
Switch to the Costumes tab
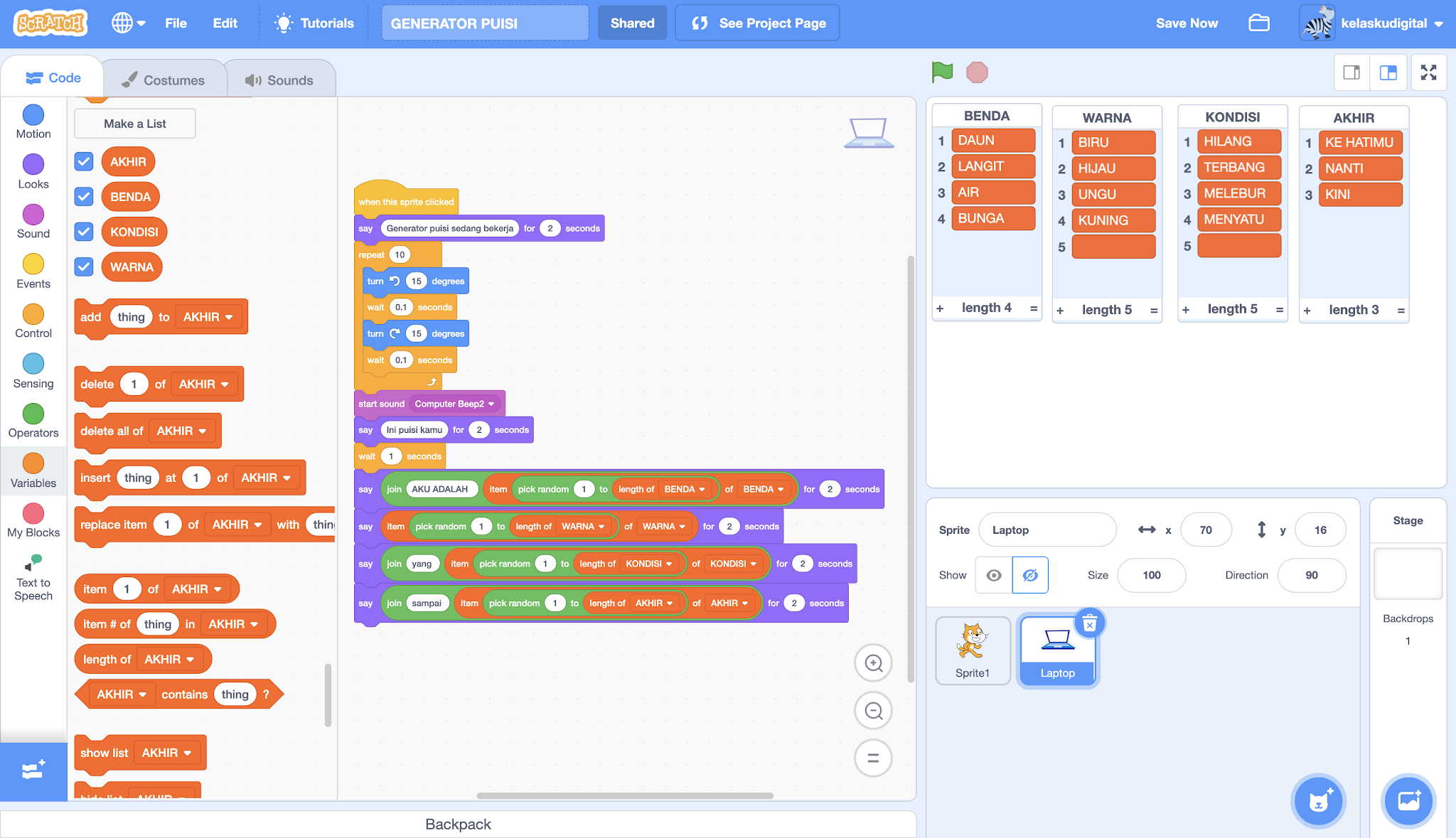point(164,80)
